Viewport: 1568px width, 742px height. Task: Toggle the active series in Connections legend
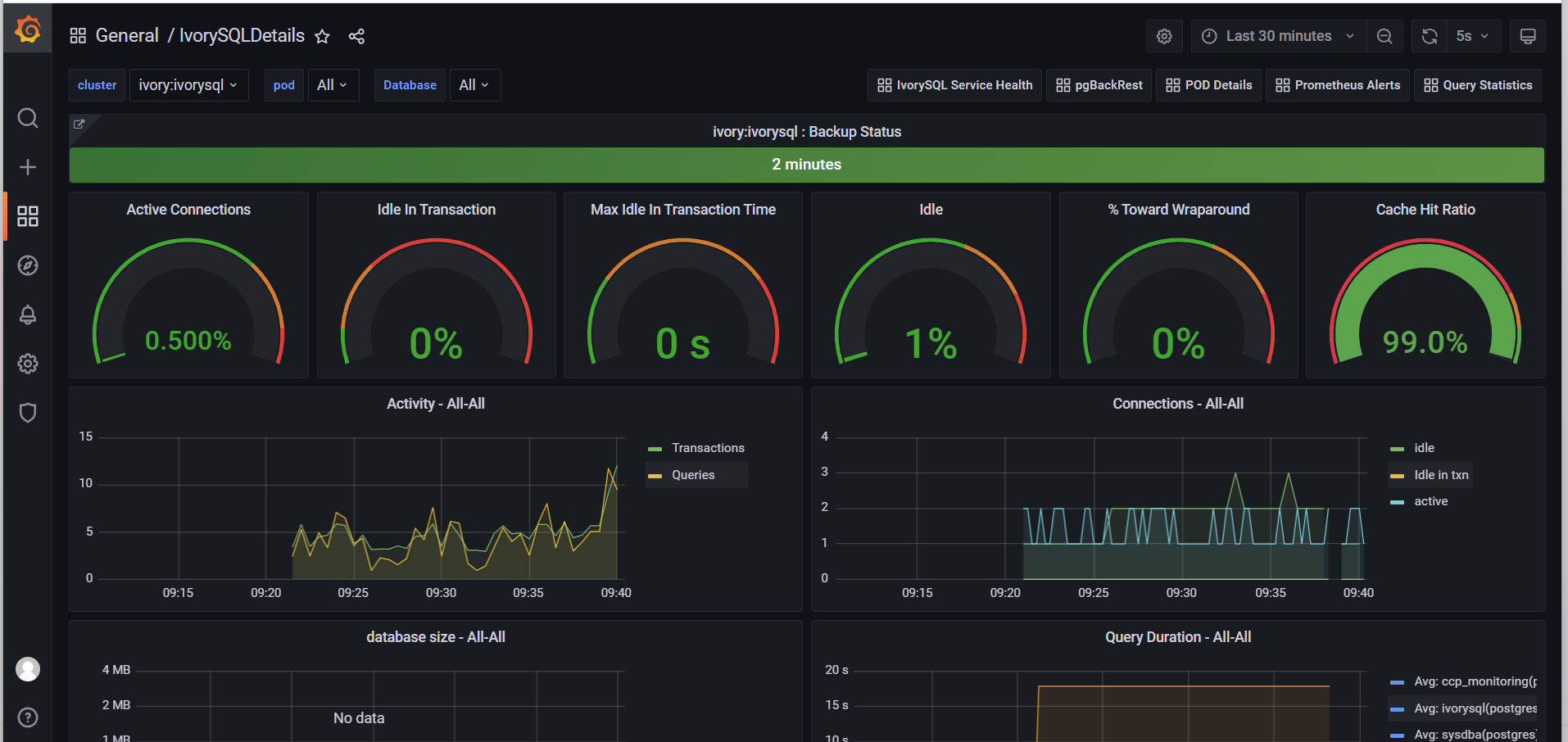[1430, 501]
